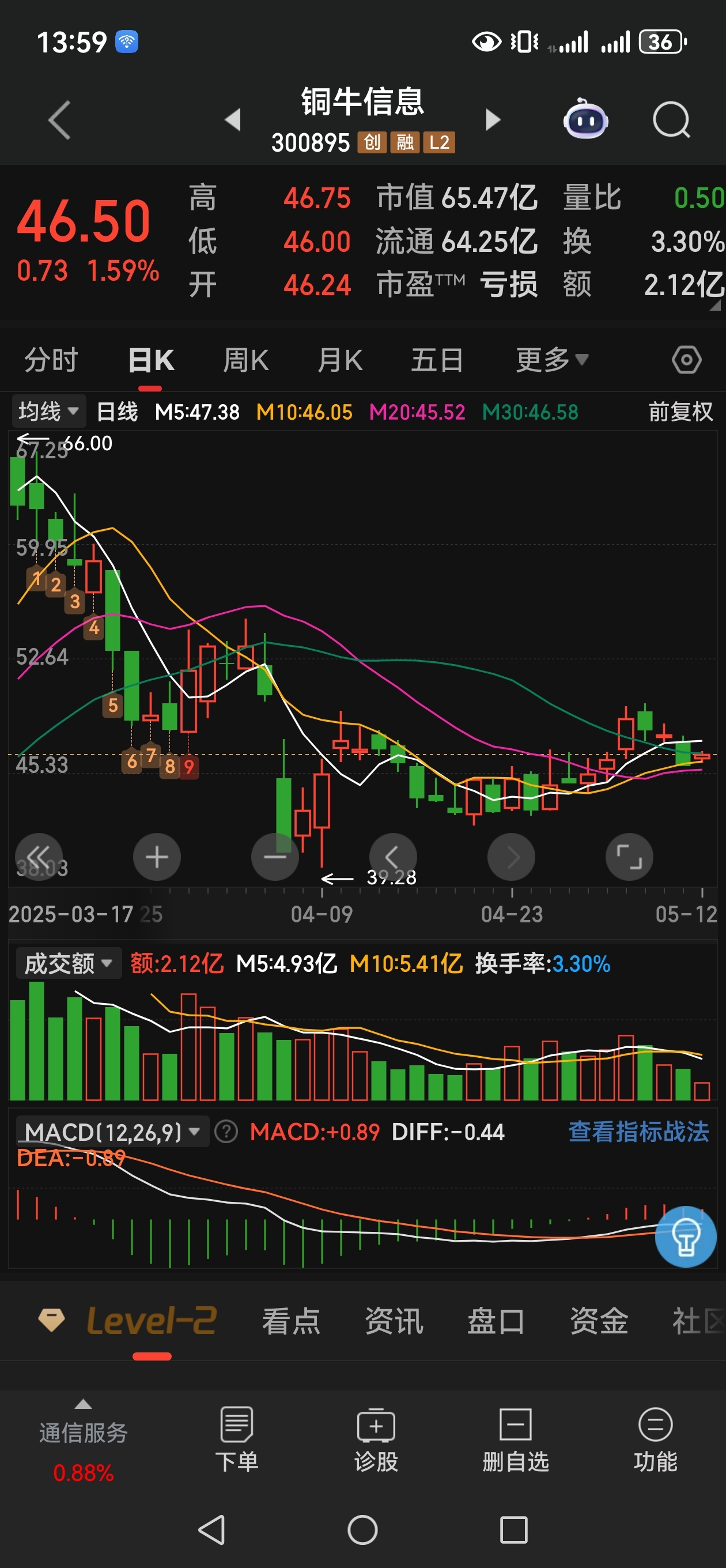Tap 量比 0.50 value

point(644,198)
